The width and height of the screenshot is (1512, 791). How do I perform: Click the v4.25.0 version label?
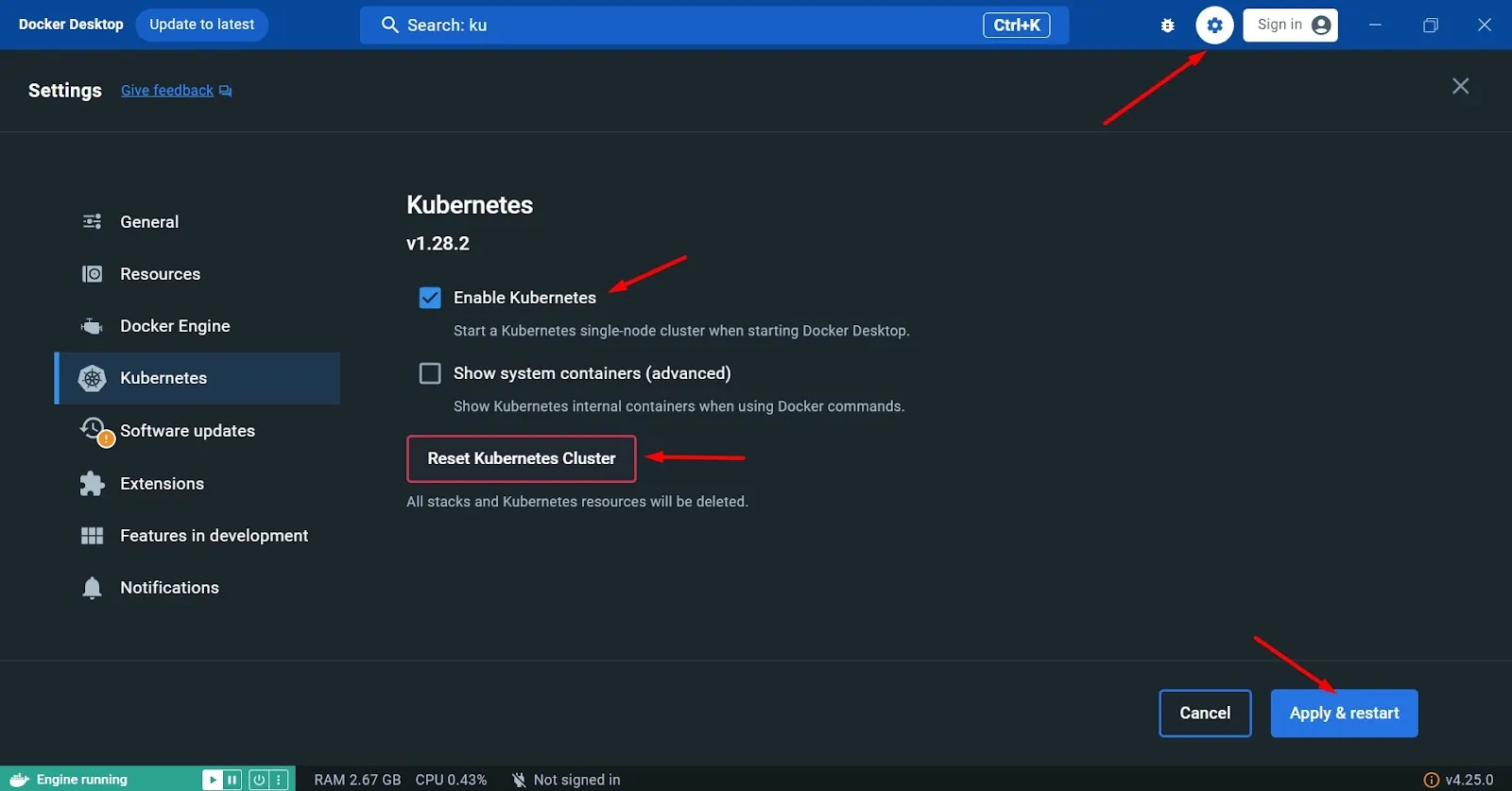[x=1469, y=780]
